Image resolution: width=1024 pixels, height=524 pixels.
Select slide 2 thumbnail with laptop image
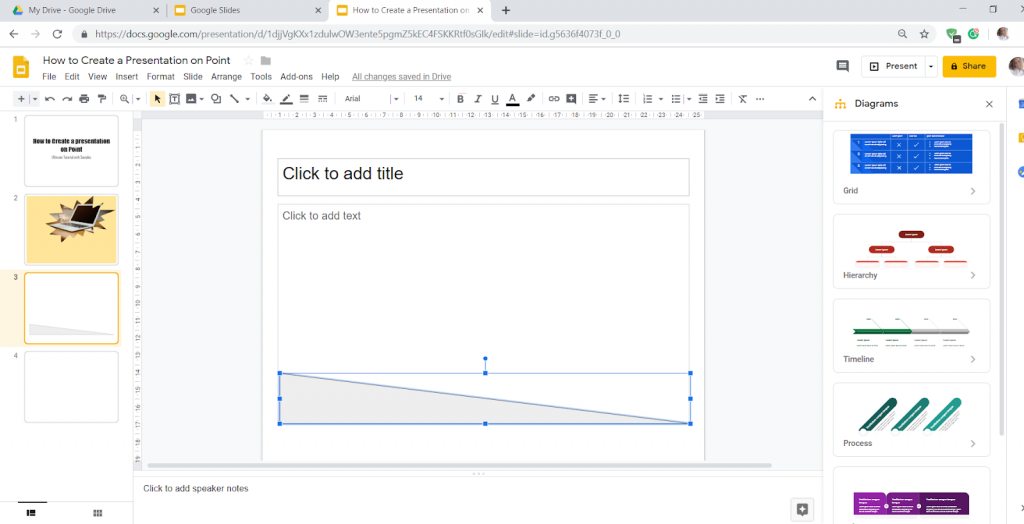tap(71, 229)
